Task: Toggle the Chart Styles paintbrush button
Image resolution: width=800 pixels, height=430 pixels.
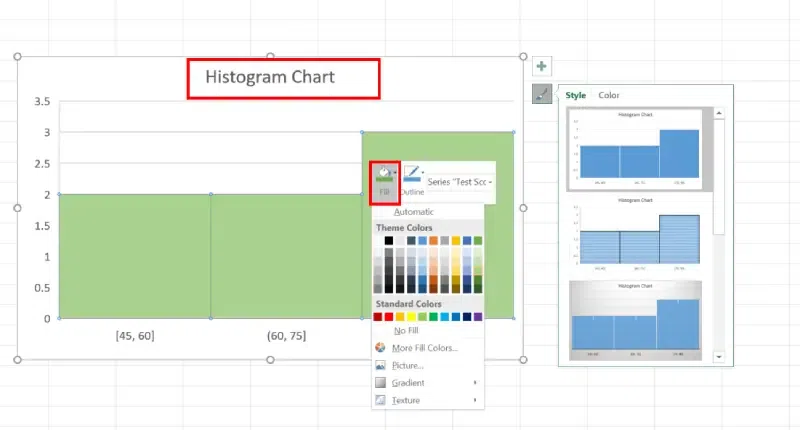Action: point(542,94)
